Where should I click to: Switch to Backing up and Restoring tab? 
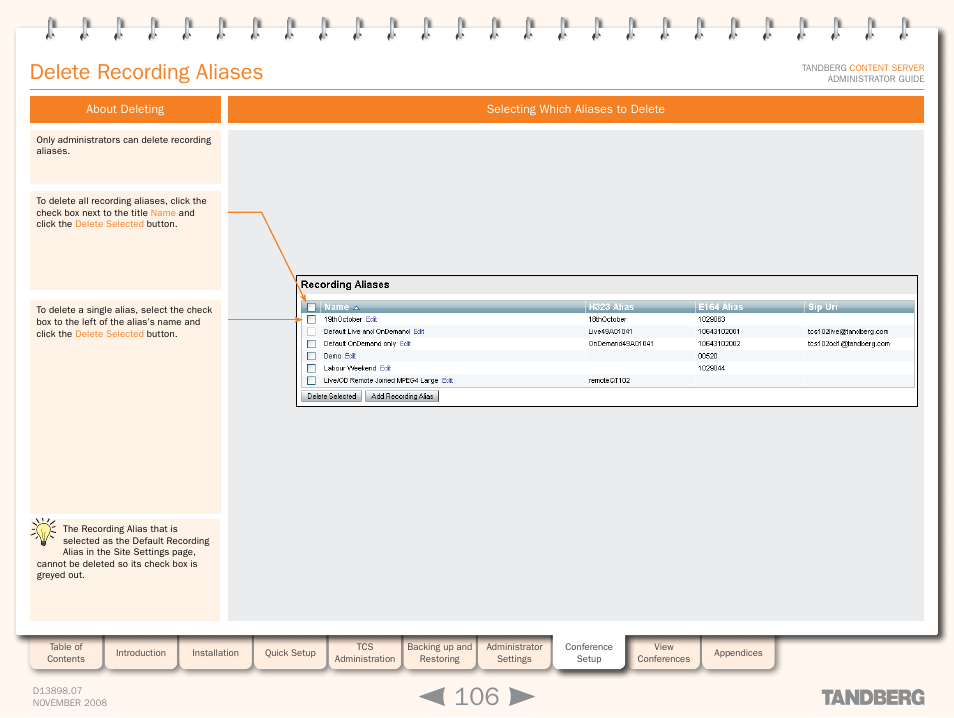pos(439,653)
